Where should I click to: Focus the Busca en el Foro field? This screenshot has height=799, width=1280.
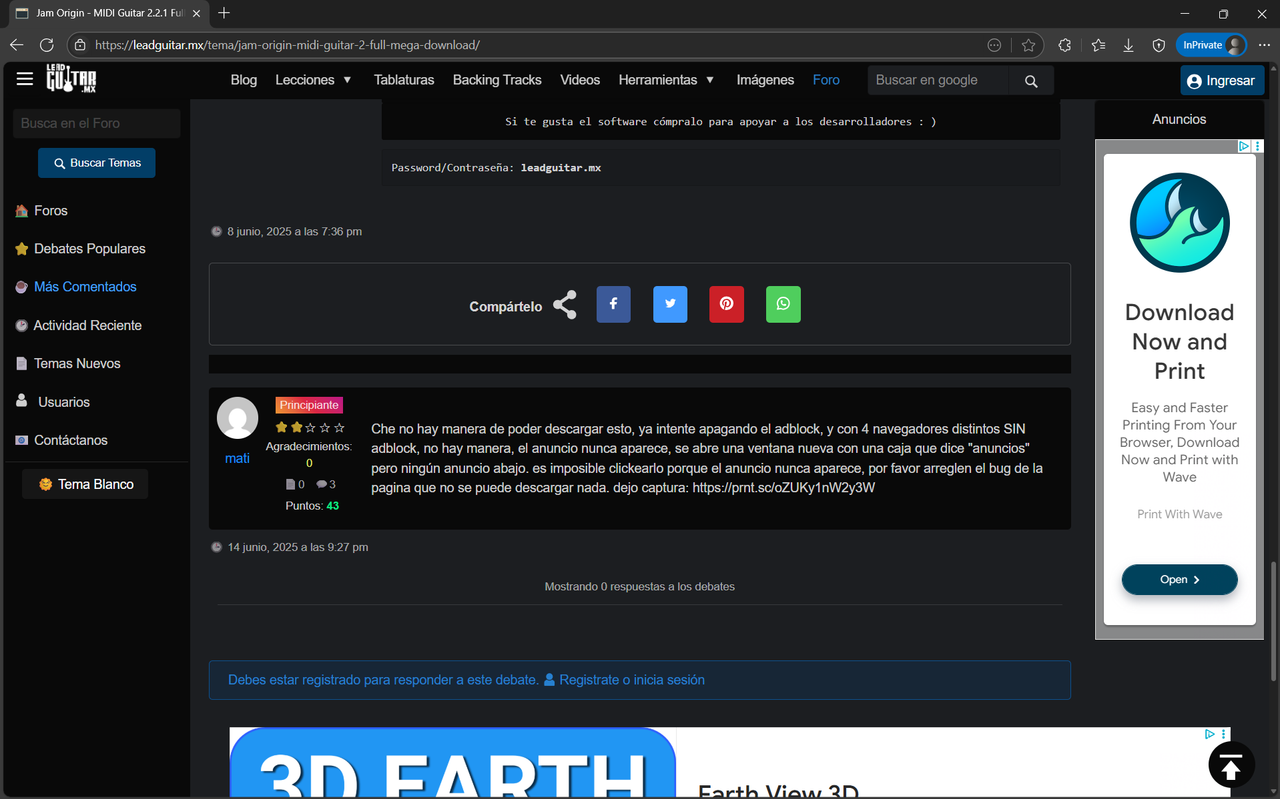97,123
